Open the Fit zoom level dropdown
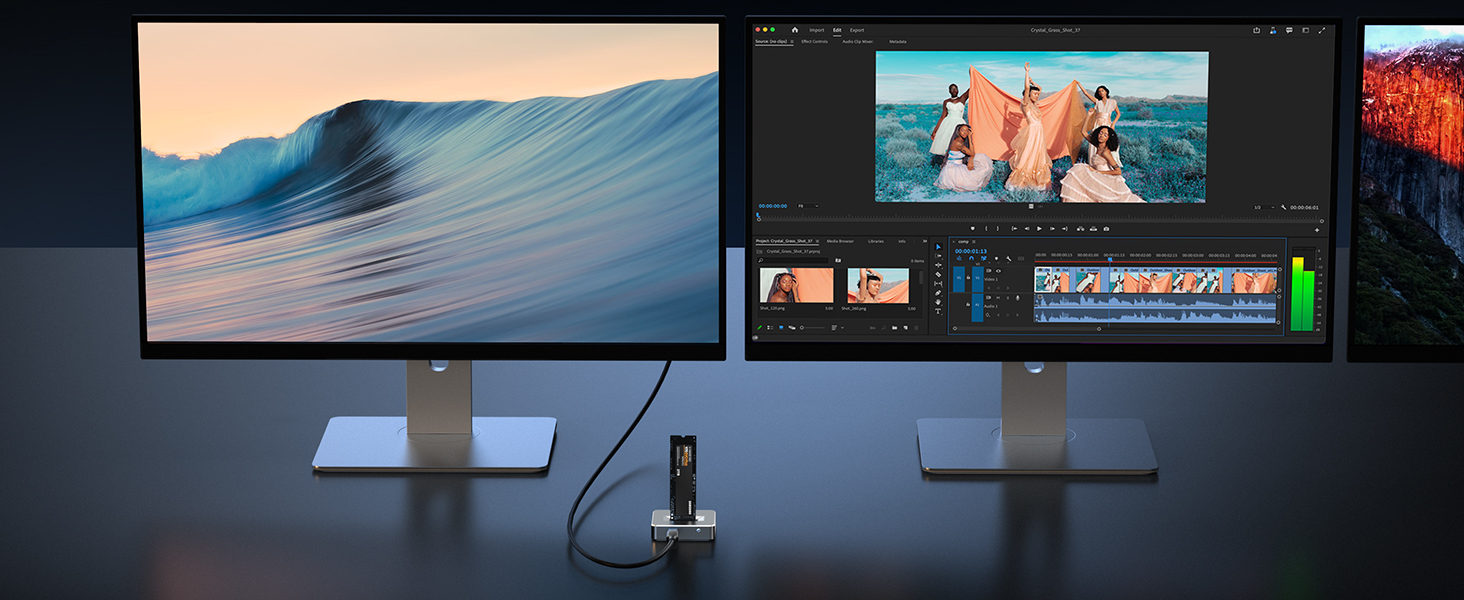This screenshot has width=1464, height=600. coord(807,206)
